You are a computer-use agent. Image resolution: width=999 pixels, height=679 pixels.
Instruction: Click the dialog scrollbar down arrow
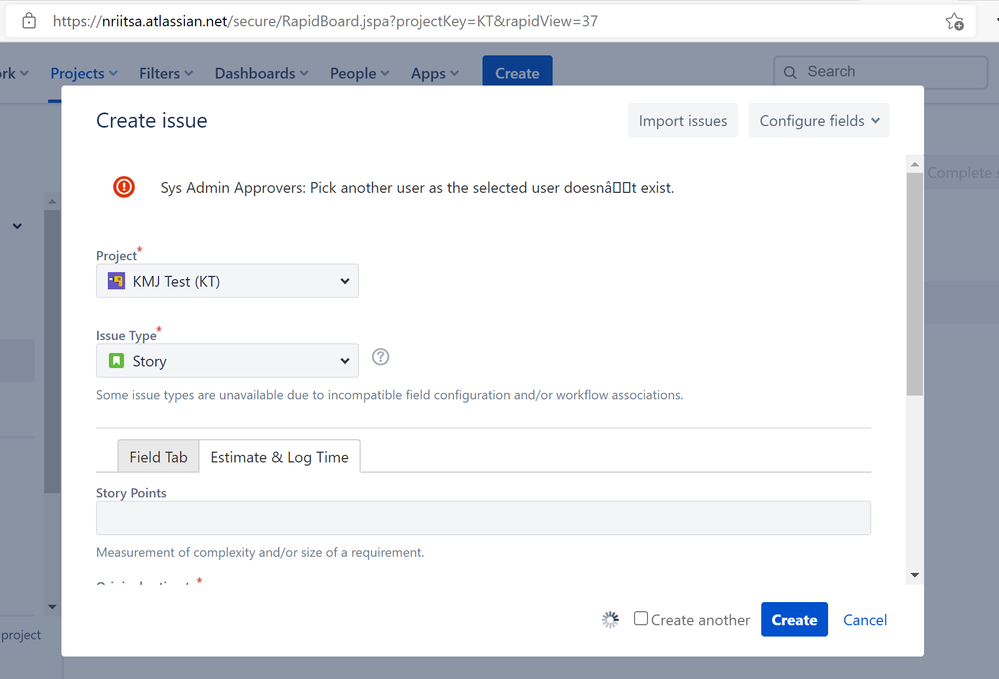pos(915,575)
